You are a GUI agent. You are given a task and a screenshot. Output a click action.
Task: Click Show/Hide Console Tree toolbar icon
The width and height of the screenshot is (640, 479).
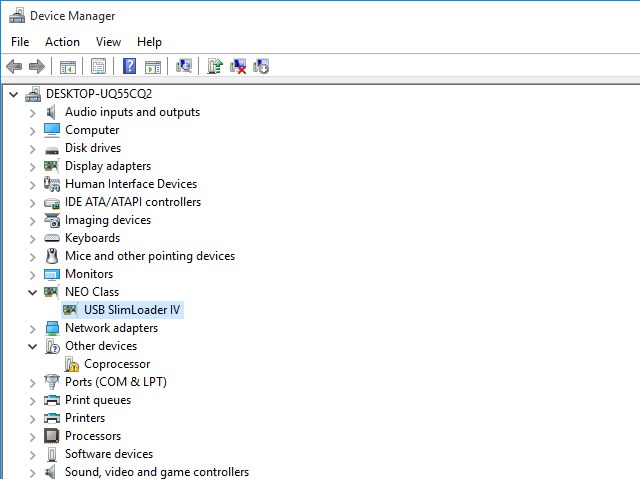pyautogui.click(x=68, y=66)
